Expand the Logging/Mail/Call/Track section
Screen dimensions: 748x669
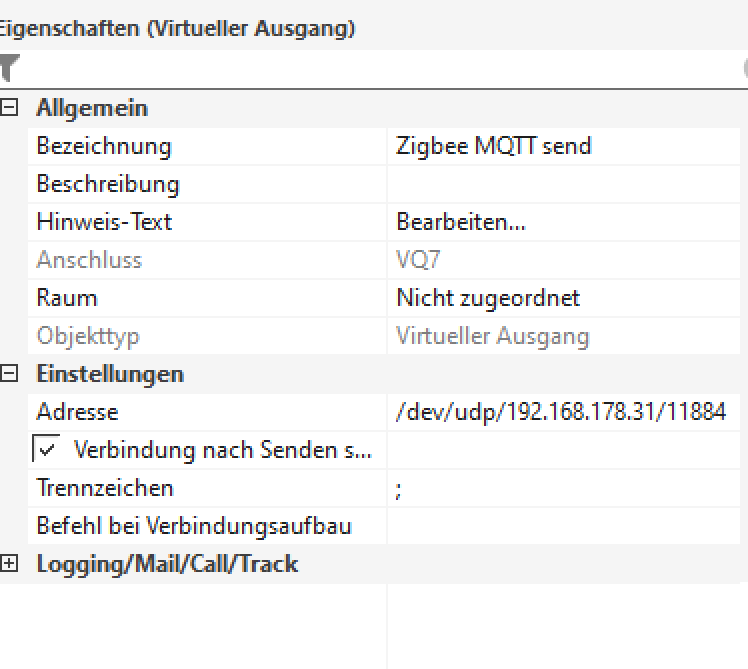(10, 564)
